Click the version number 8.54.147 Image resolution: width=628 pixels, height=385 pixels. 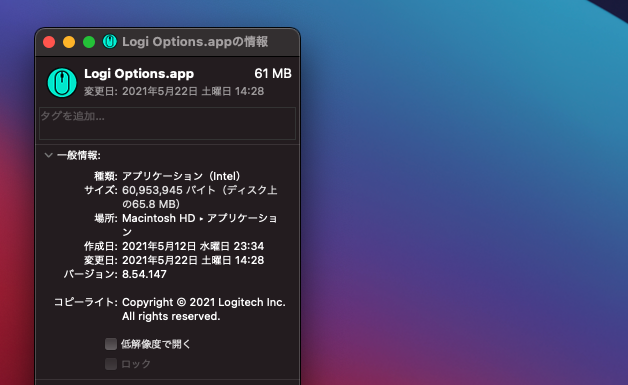click(144, 274)
